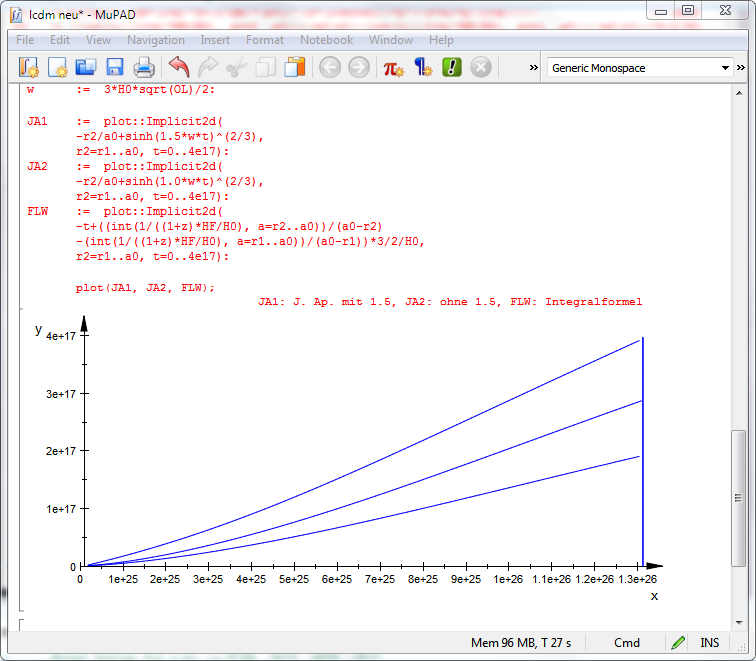Click the vertical scrollbar thumb
Image resolution: width=756 pixels, height=661 pixels.
738,482
